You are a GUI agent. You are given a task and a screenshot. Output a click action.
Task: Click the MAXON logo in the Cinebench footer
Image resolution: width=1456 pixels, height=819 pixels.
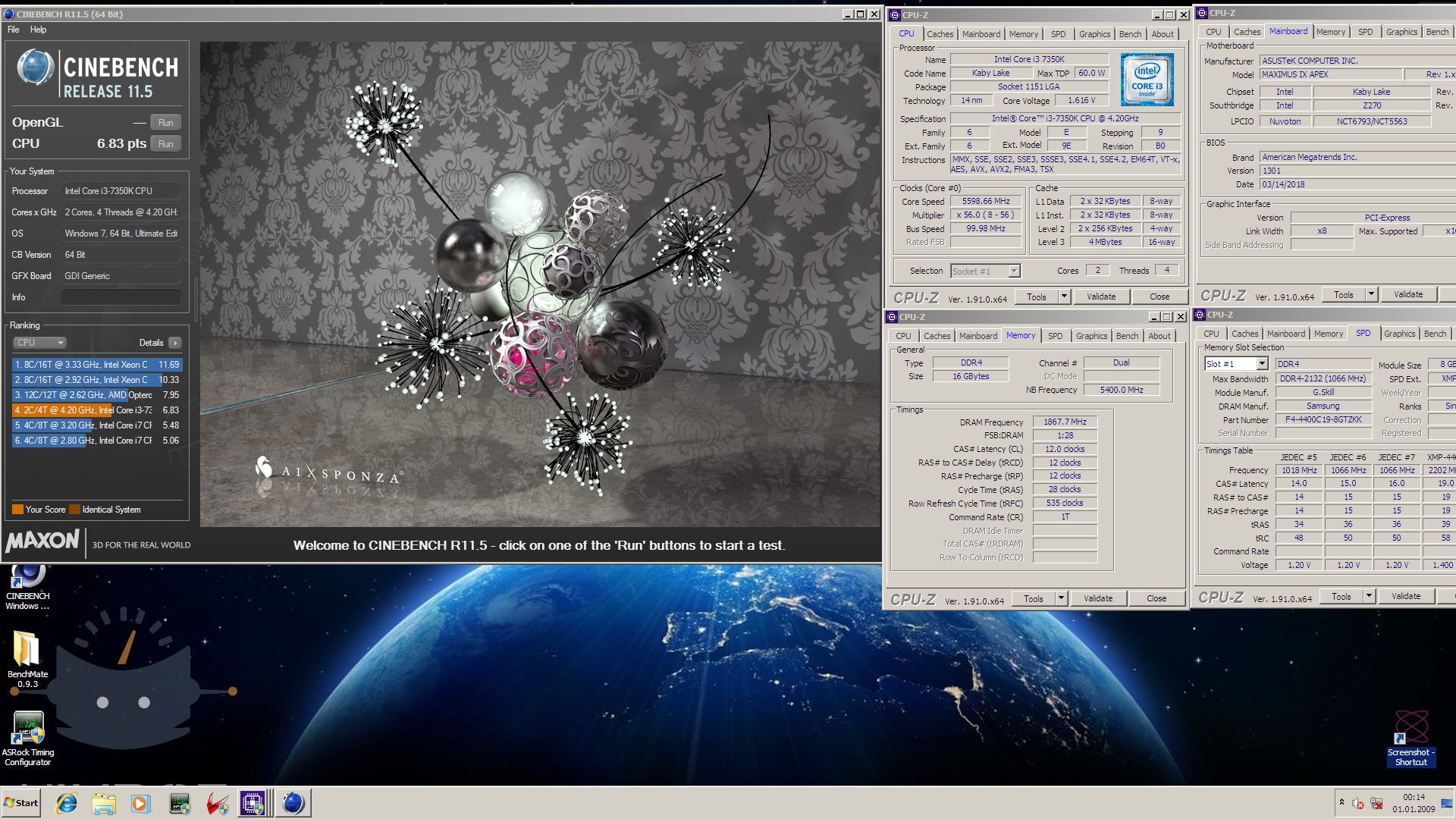42,541
